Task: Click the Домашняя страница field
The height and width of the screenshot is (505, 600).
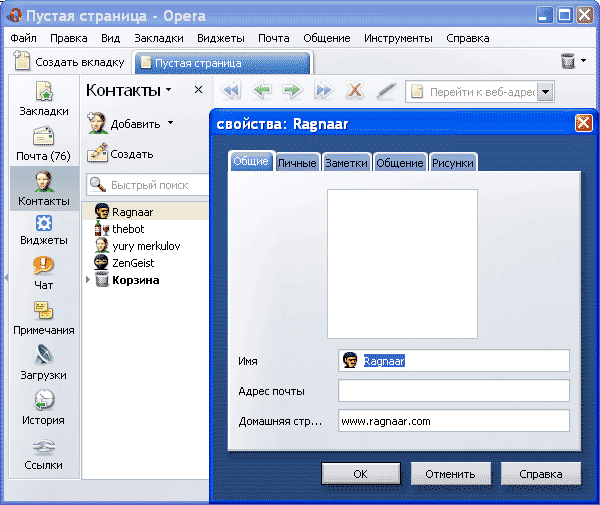Action: point(454,421)
